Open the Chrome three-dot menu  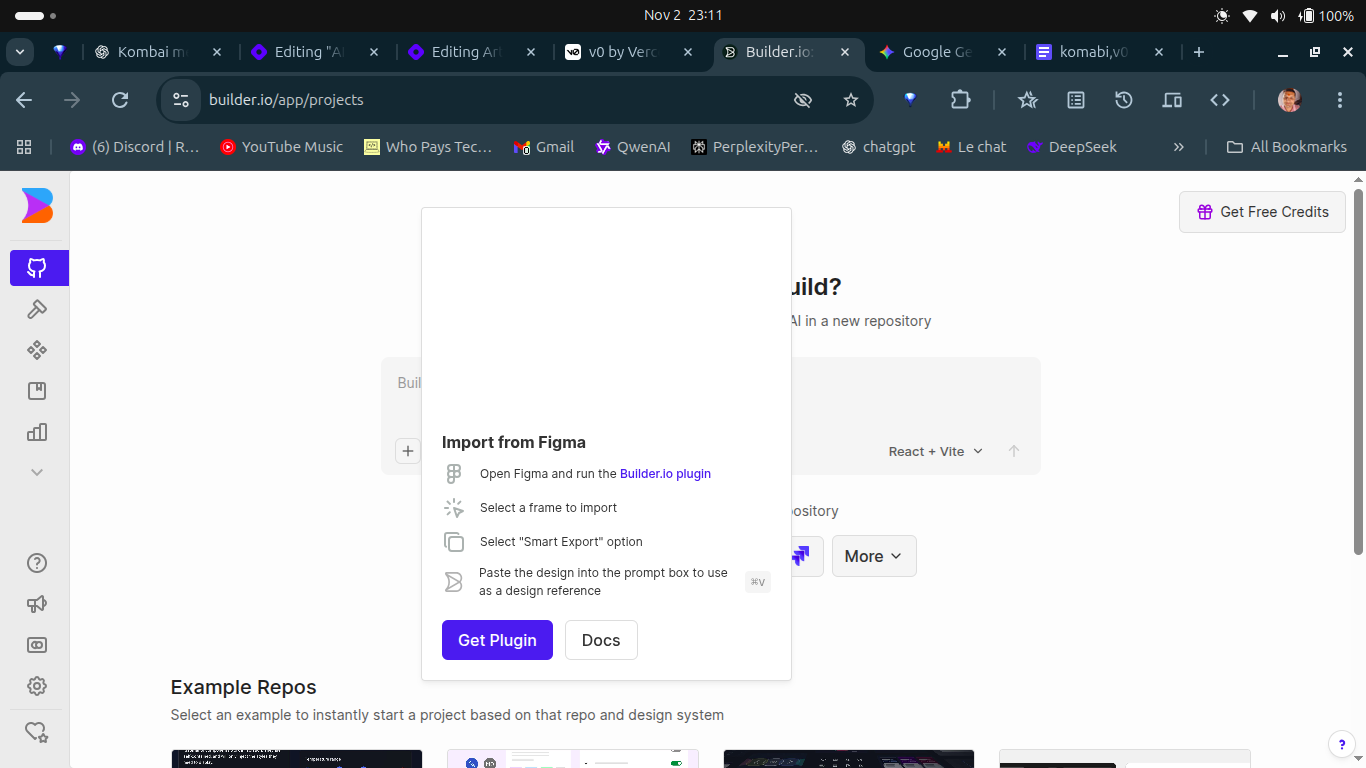1340,100
